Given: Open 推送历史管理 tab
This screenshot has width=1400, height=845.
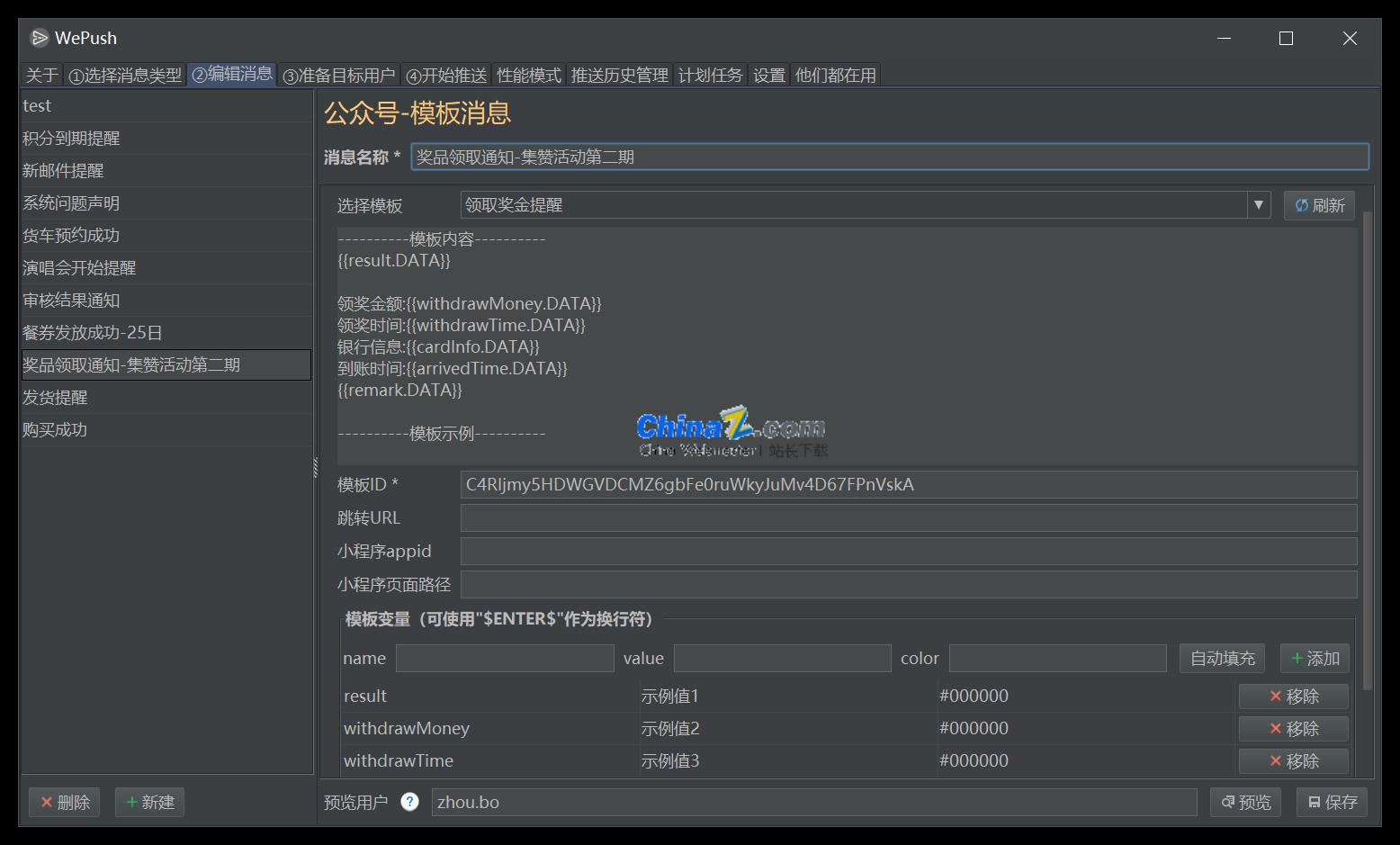Looking at the screenshot, I should (x=620, y=76).
